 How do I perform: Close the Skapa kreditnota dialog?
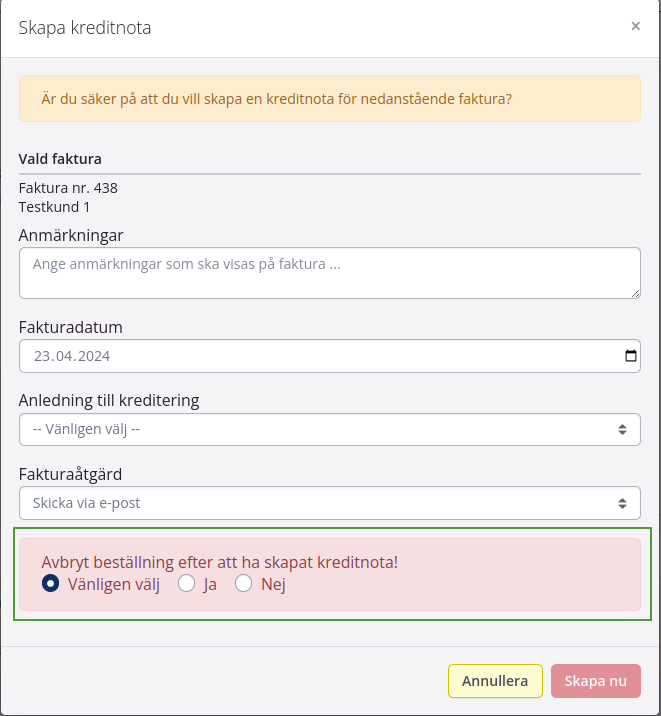[x=635, y=27]
